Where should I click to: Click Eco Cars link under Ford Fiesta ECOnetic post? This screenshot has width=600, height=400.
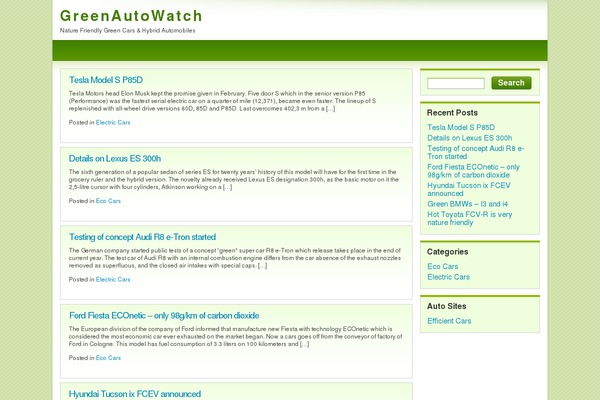point(108,358)
